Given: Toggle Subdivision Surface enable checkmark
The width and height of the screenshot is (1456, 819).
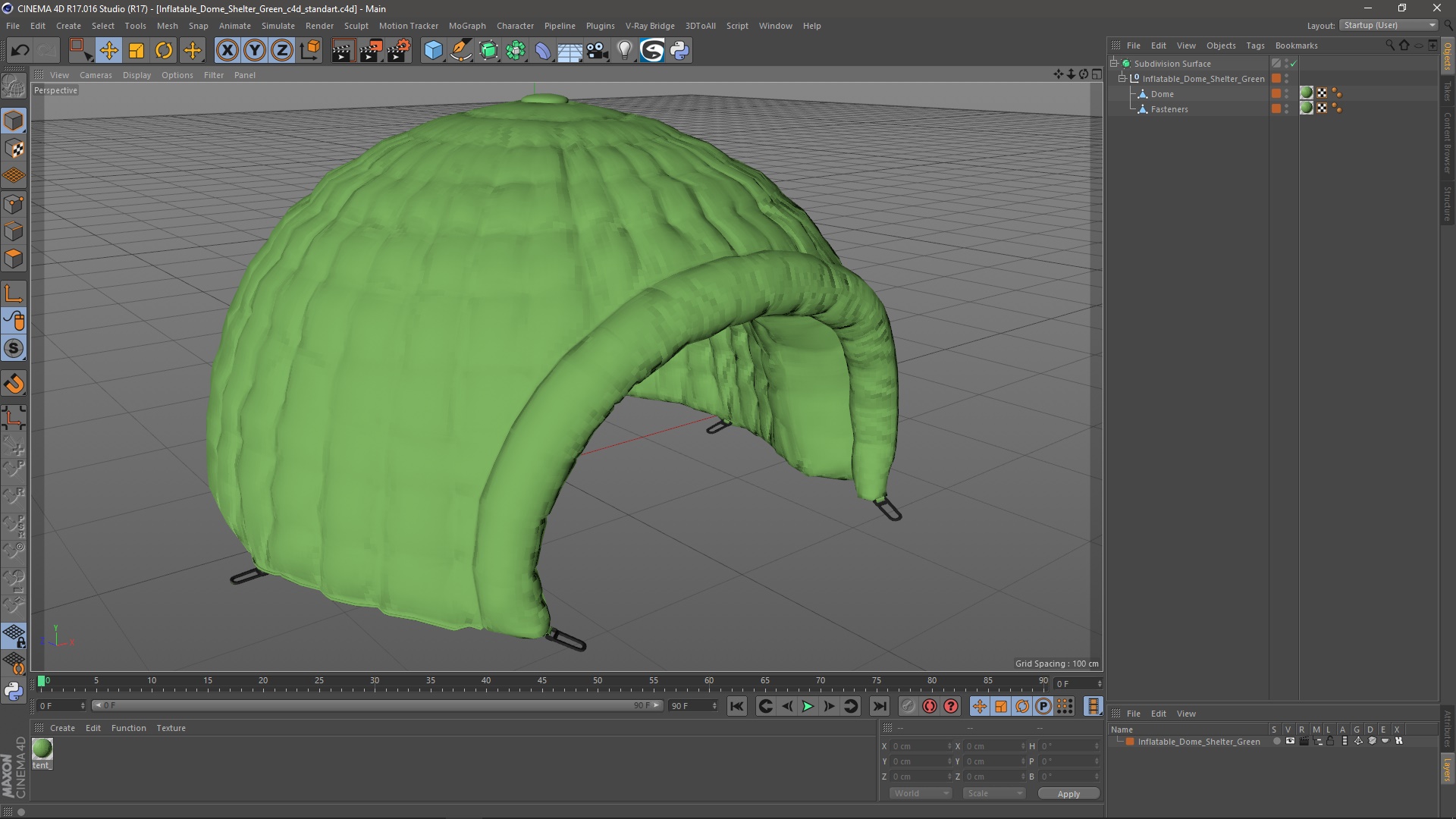Looking at the screenshot, I should coord(1293,64).
